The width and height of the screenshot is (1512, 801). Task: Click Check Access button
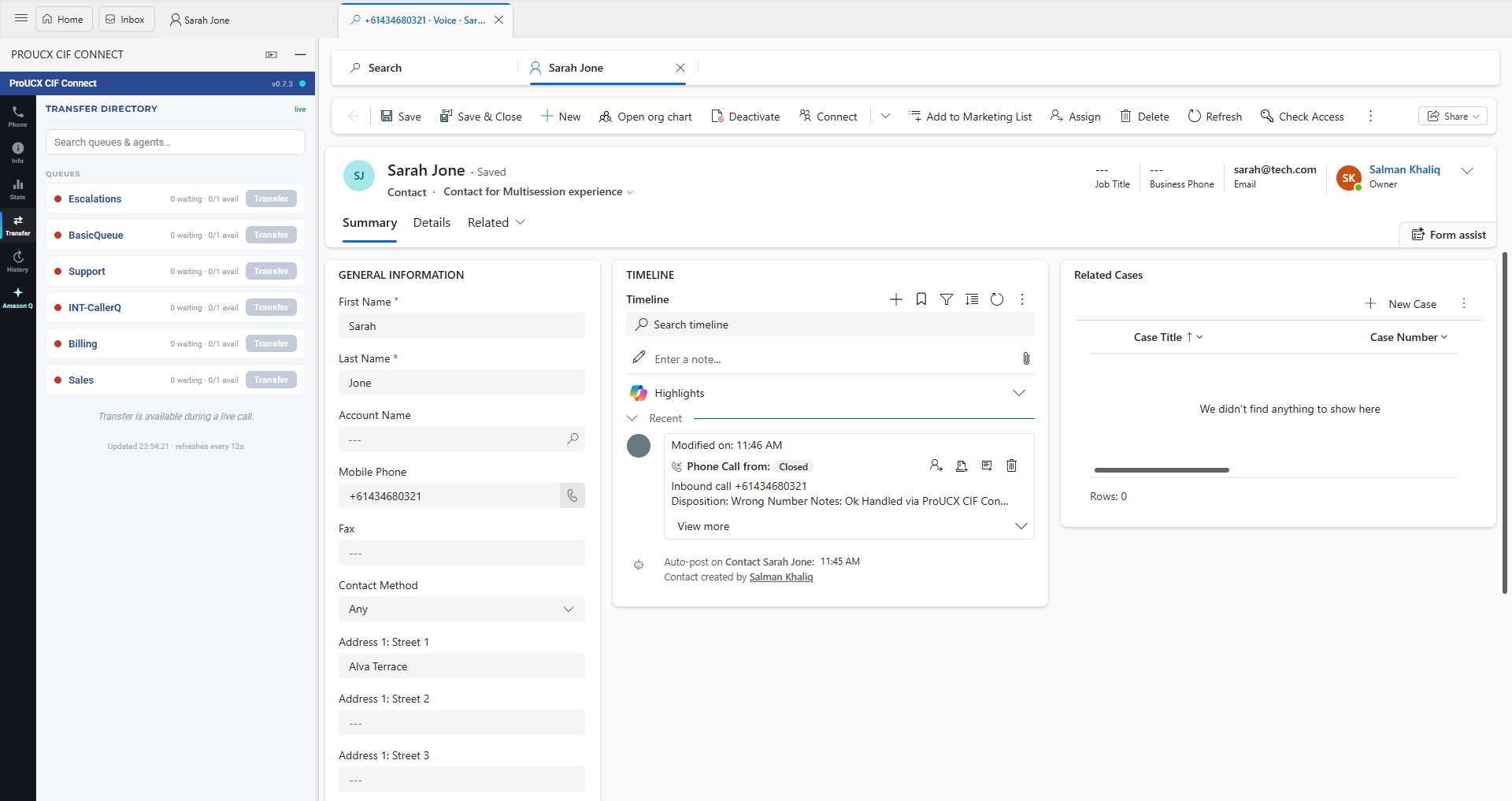click(1302, 116)
